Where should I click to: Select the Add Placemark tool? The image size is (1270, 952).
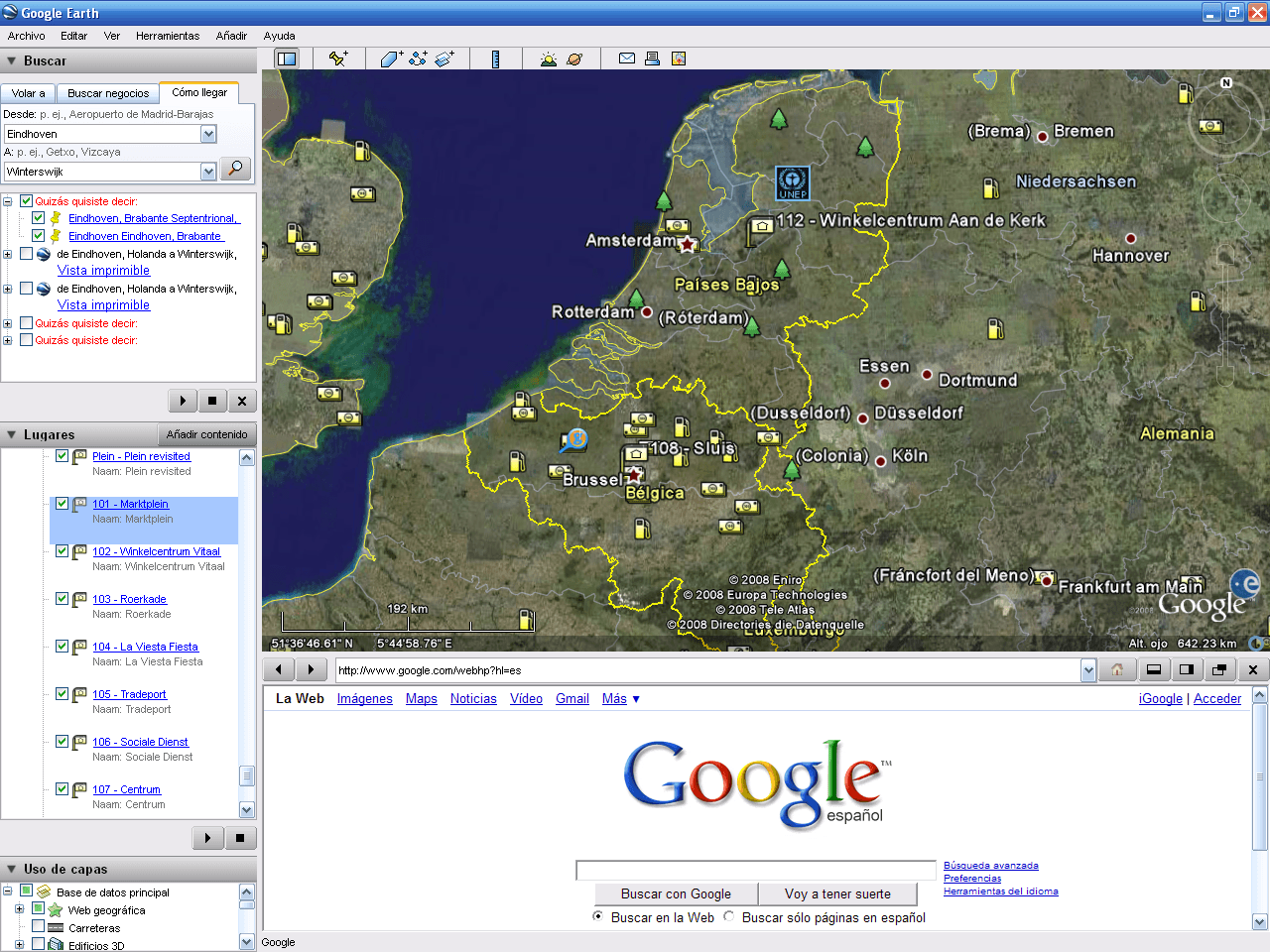point(337,58)
